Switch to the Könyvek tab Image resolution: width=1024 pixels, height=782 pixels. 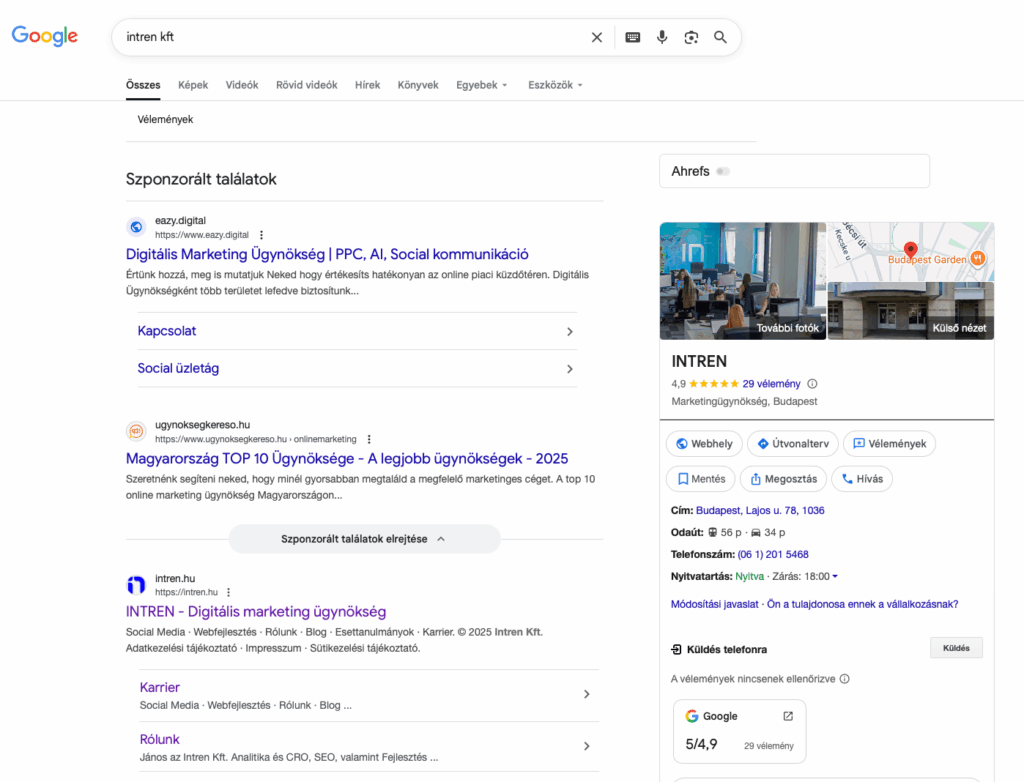[418, 85]
